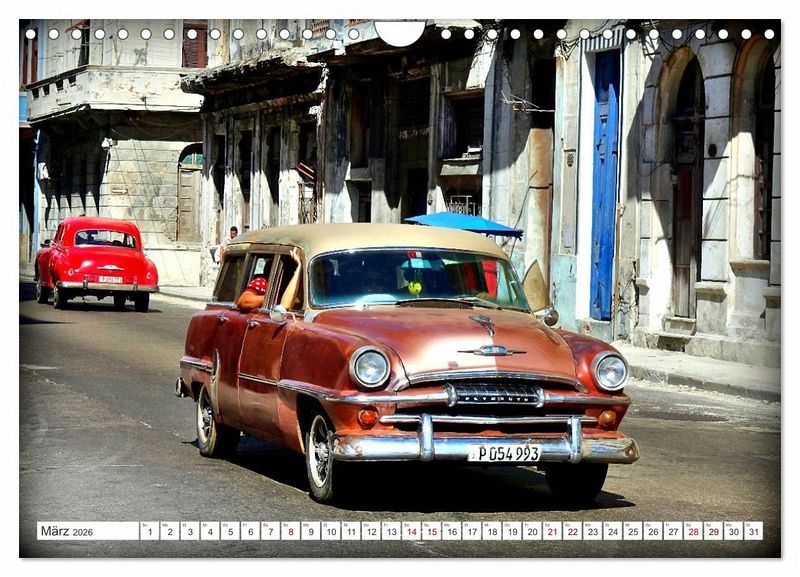Select Sunday 22 in the calendar strip
Viewport: 800px width, 577px height.
click(573, 531)
